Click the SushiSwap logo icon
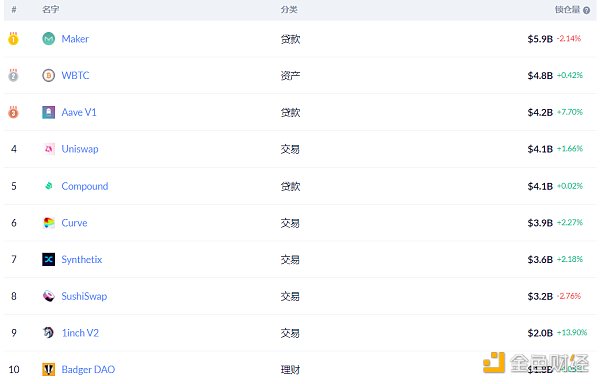The height and width of the screenshot is (384, 600). (49, 296)
